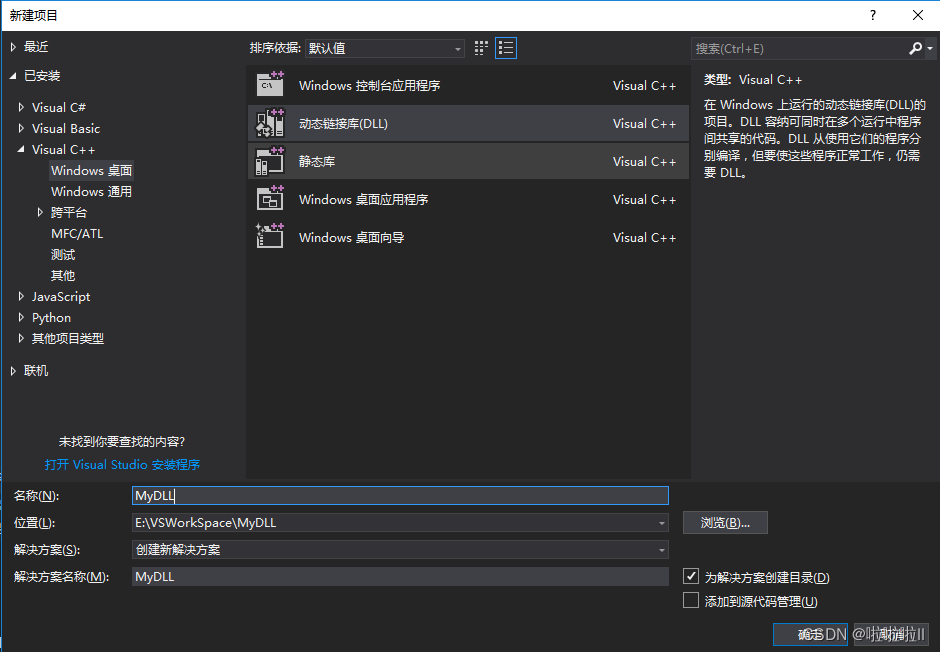Open the 位置 path dropdown
Image resolution: width=940 pixels, height=652 pixels.
click(661, 522)
